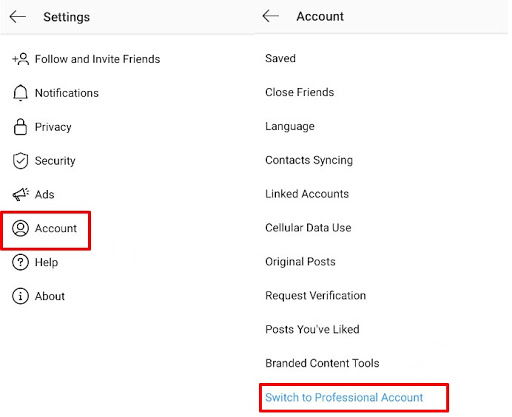
Task: Open Branded Content Tools
Action: 322,363
